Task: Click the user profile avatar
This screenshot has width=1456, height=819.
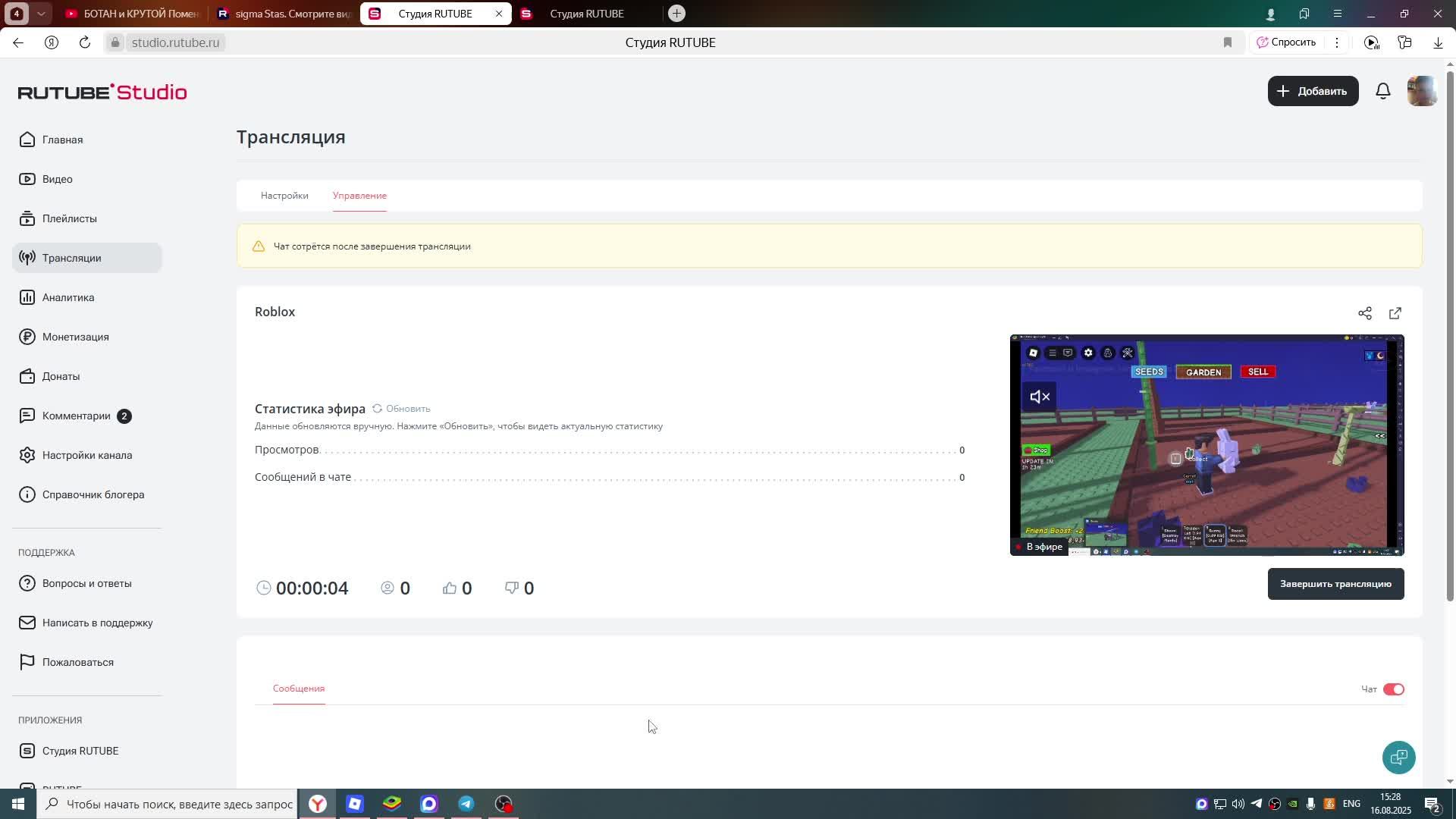Action: (1422, 91)
